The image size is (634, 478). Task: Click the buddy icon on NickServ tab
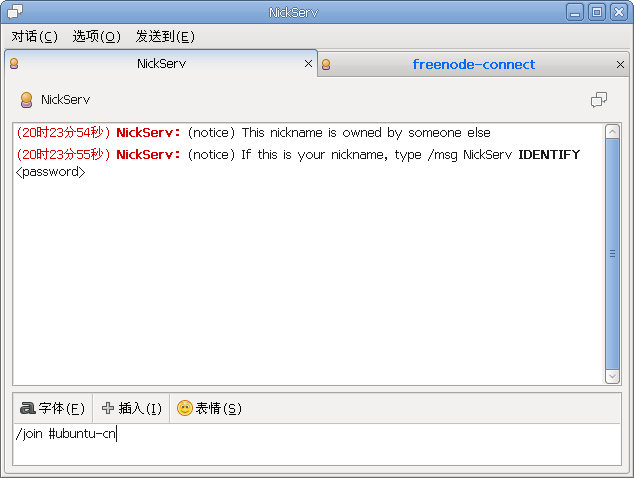(14, 63)
